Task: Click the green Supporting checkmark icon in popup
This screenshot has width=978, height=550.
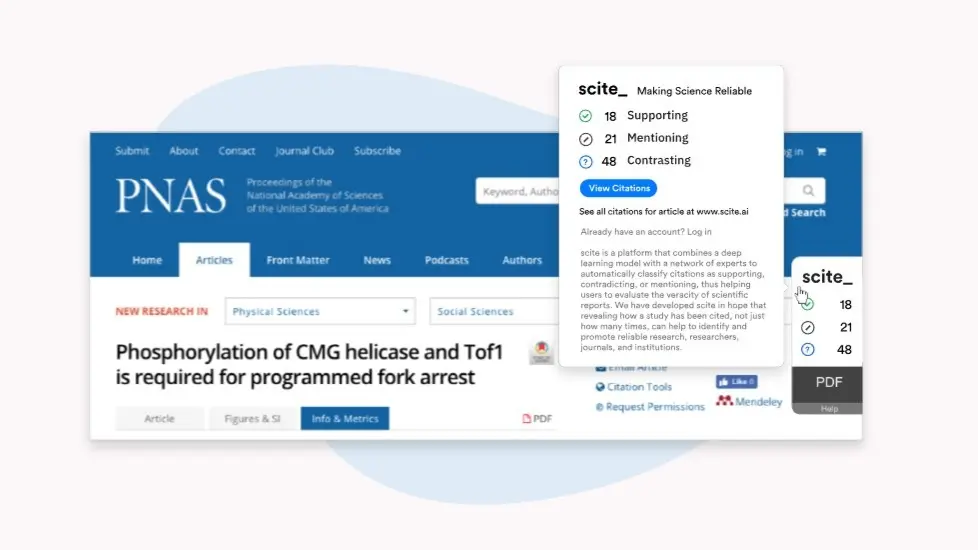Action: tap(585, 116)
